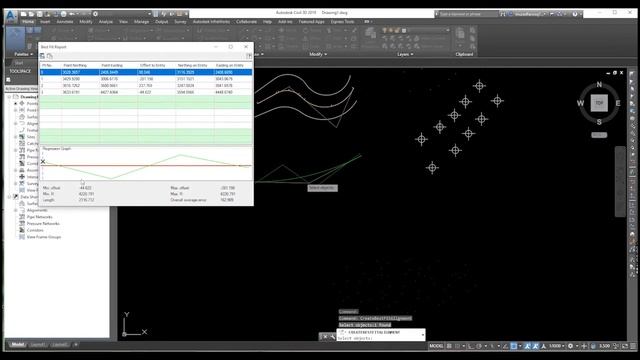Click help icon in Best Fit Report toolbar
Image resolution: width=640 pixels, height=360 pixels.
(249, 56)
